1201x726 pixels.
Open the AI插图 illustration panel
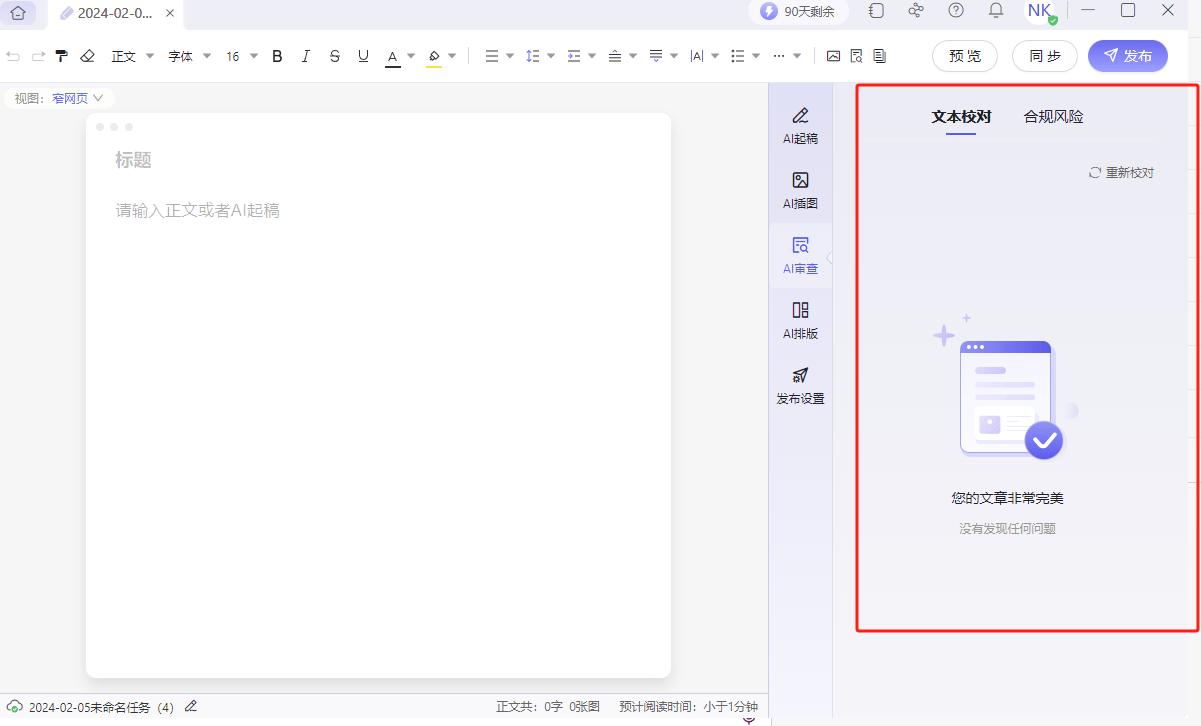pos(800,190)
